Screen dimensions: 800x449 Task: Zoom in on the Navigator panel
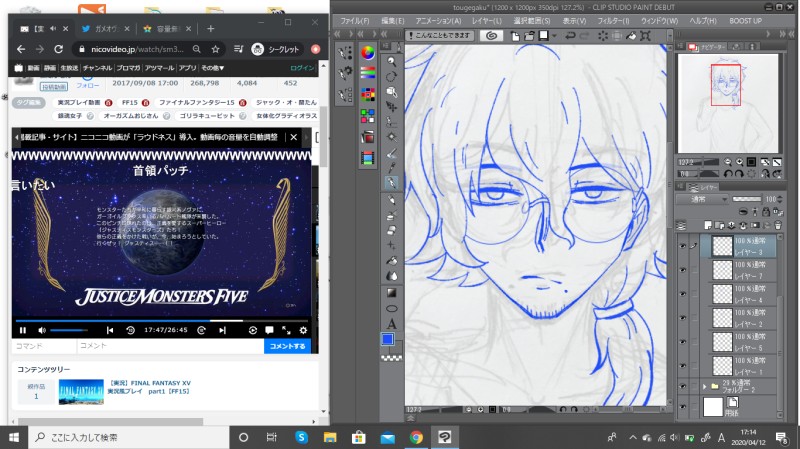(x=739, y=162)
